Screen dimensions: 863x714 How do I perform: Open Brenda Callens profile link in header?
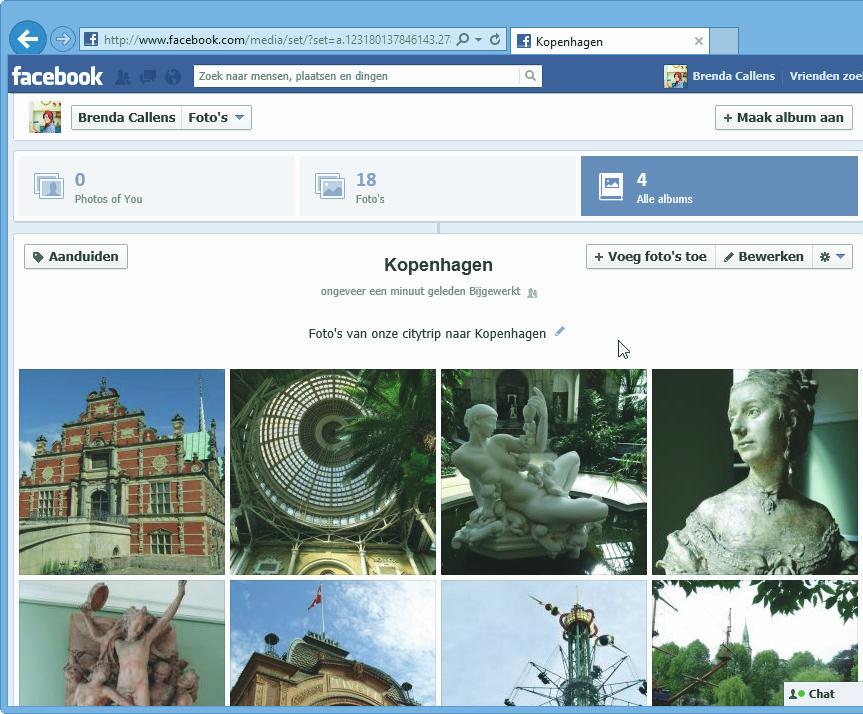coord(733,76)
